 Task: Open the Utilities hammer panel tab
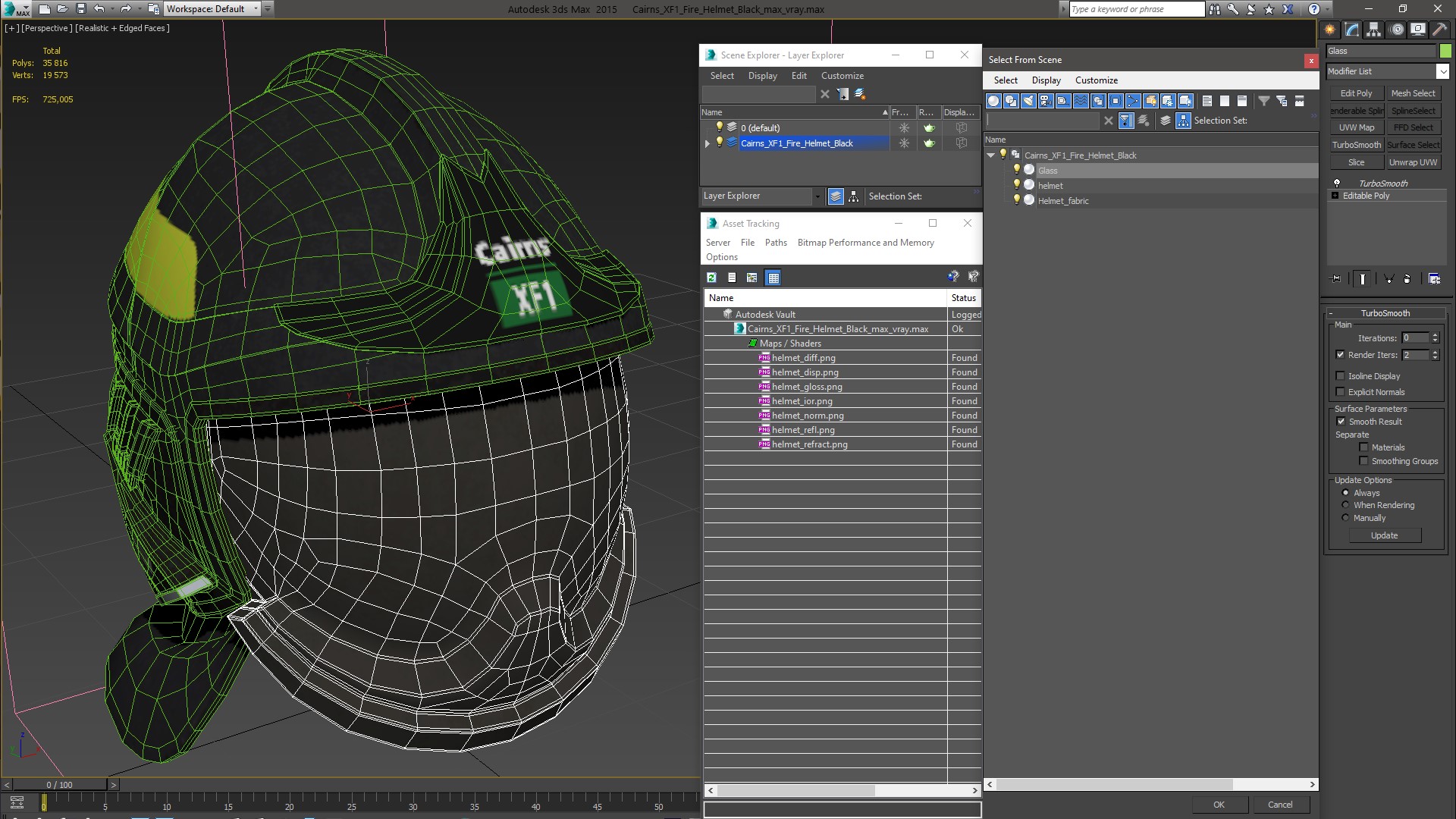tap(1439, 30)
